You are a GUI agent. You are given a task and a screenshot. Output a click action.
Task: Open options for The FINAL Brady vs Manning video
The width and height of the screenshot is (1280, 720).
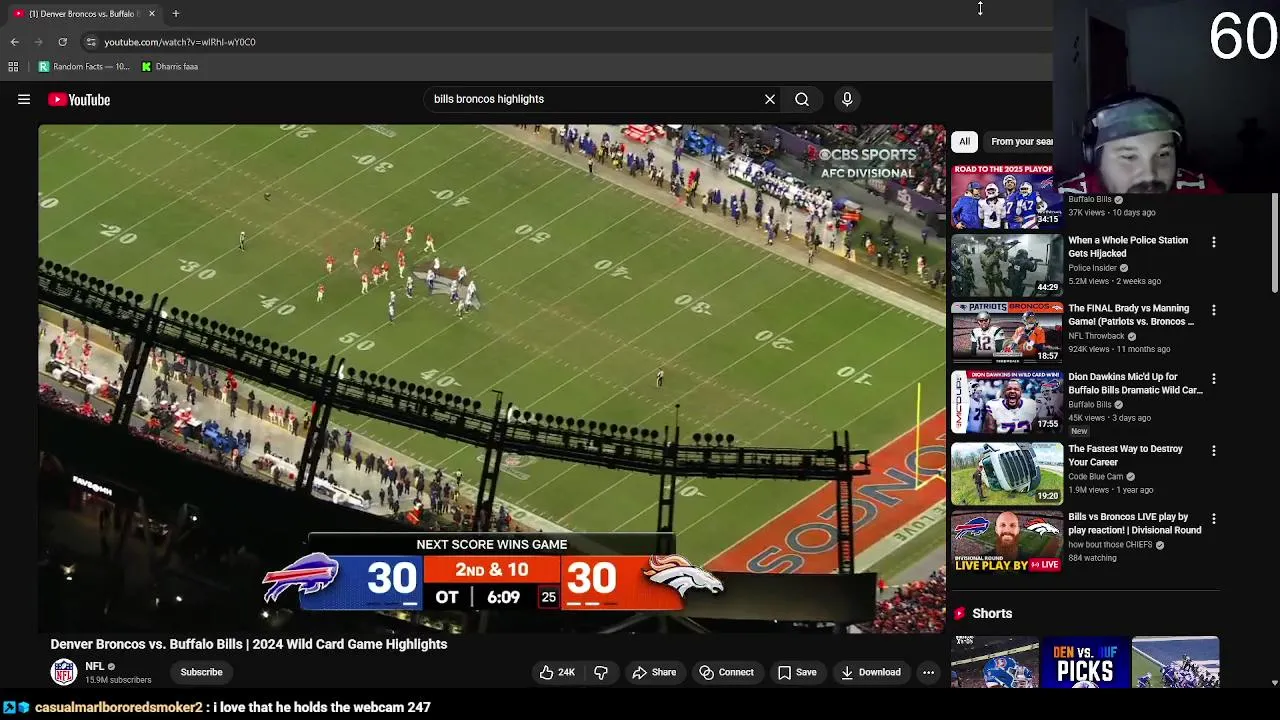coord(1214,310)
